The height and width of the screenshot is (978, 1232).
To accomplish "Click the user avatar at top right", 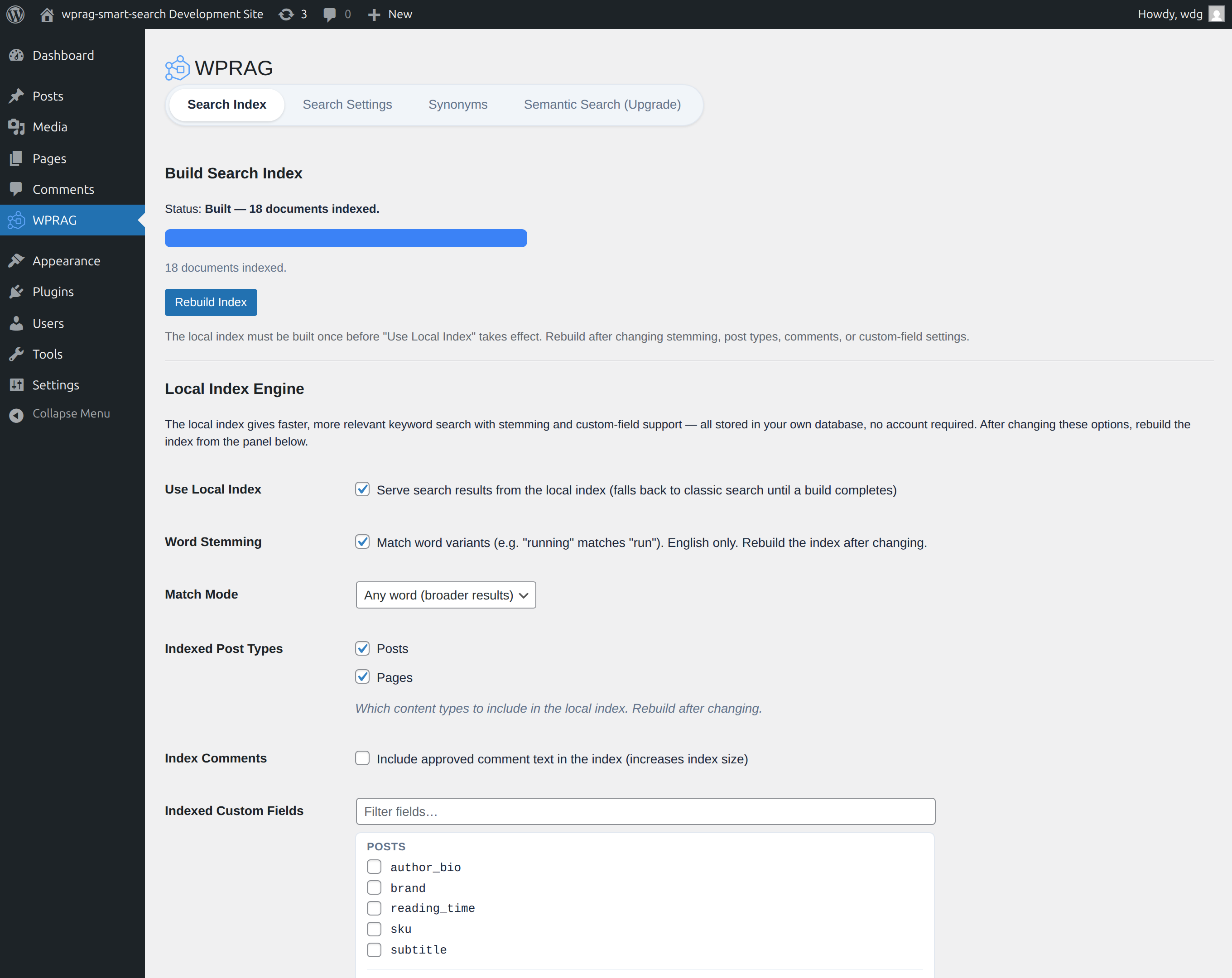I will point(1216,14).
